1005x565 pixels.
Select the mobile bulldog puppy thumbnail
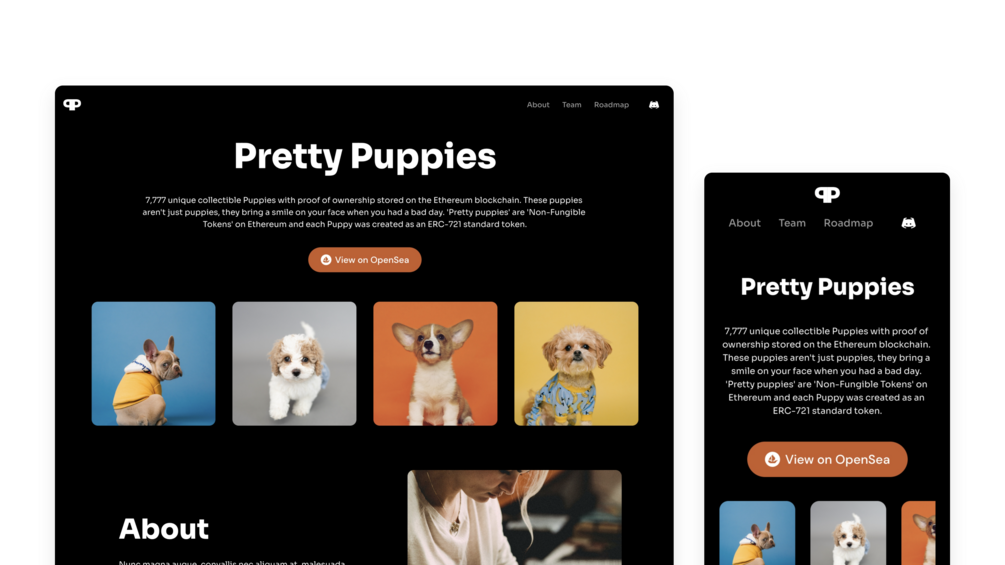pos(757,533)
